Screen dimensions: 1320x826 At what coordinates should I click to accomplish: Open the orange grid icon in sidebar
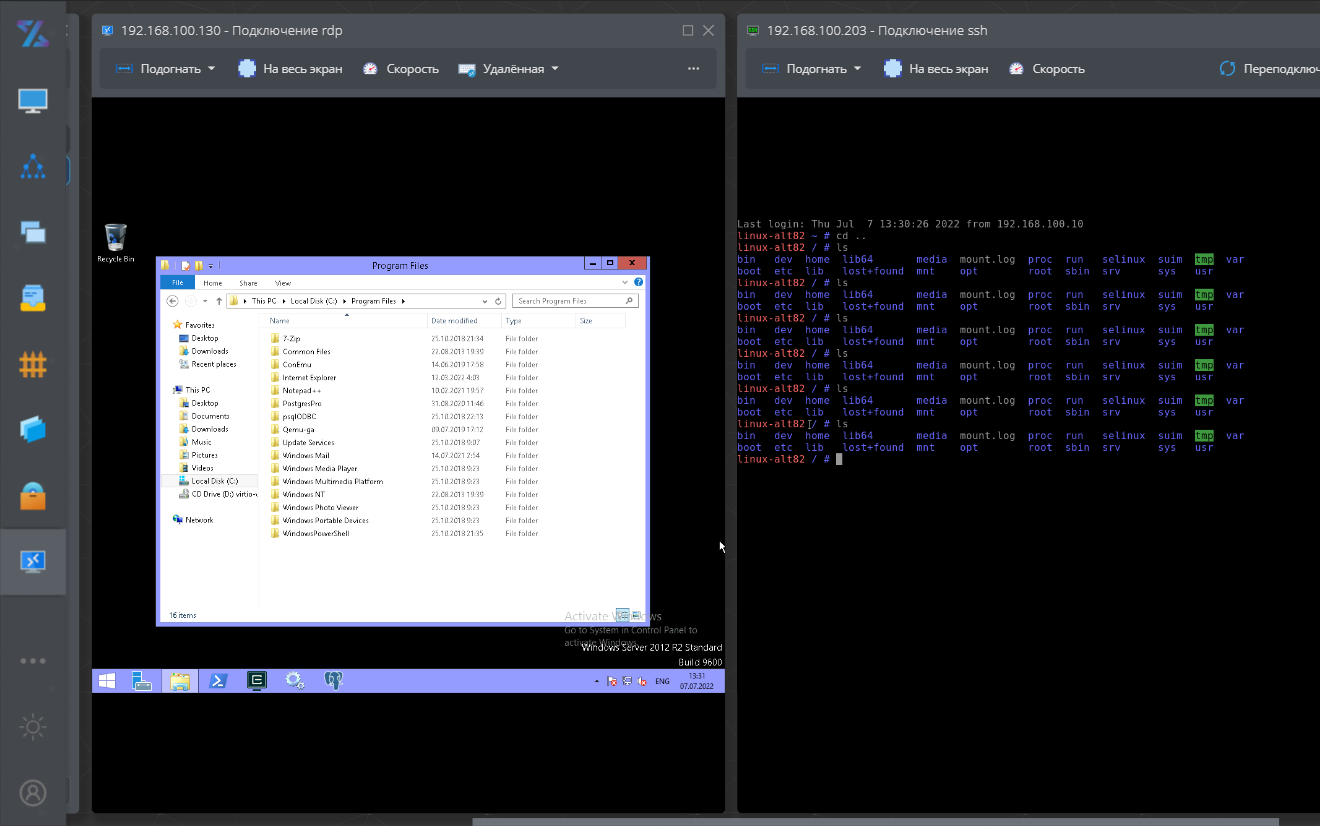click(x=33, y=364)
